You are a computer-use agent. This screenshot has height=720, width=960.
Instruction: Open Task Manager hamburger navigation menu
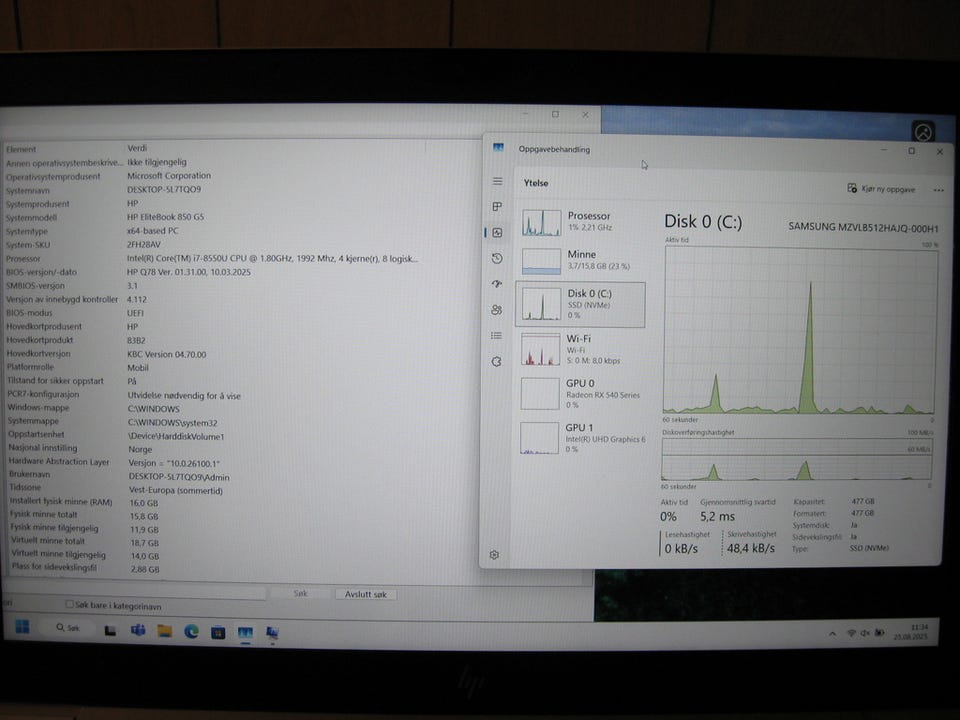[497, 181]
